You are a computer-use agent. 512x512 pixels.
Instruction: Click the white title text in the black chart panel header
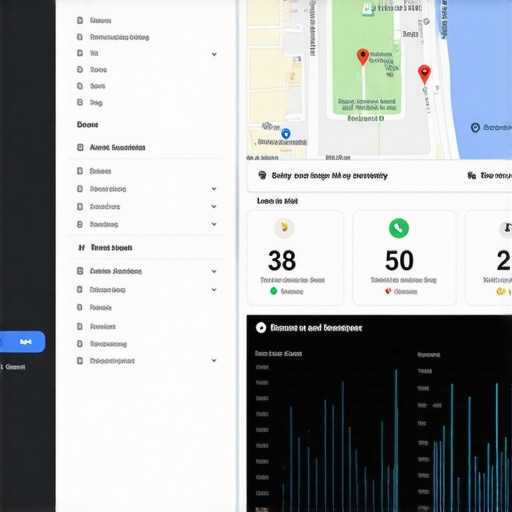(x=316, y=328)
